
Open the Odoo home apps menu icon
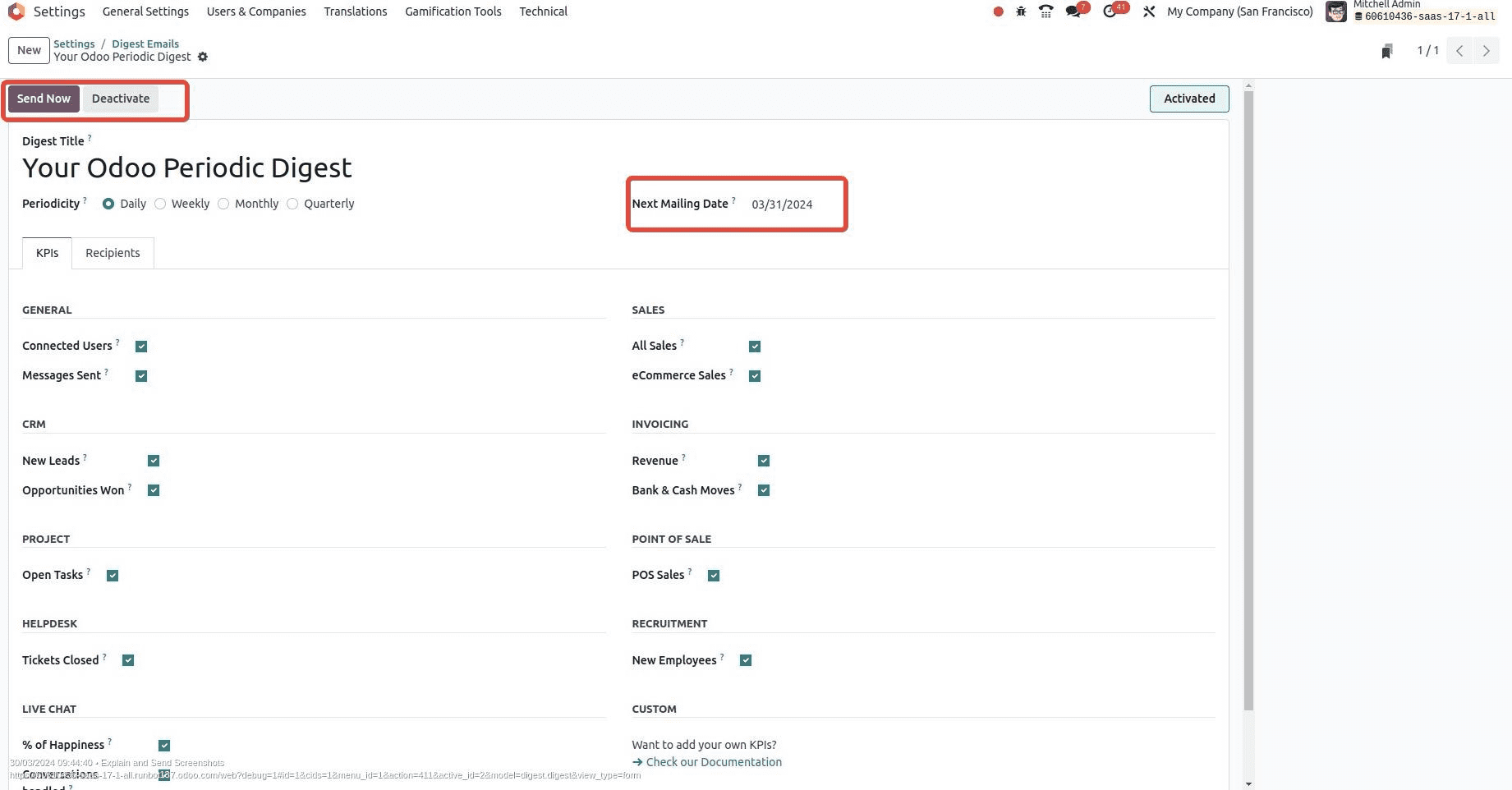pyautogui.click(x=16, y=11)
